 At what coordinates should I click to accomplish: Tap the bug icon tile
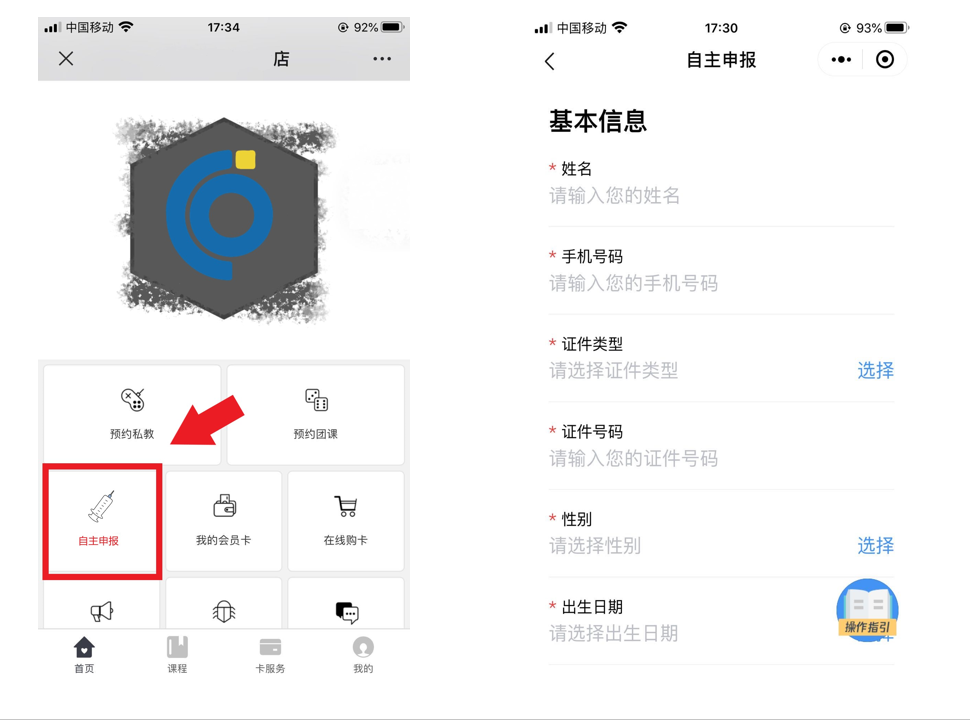pos(224,612)
